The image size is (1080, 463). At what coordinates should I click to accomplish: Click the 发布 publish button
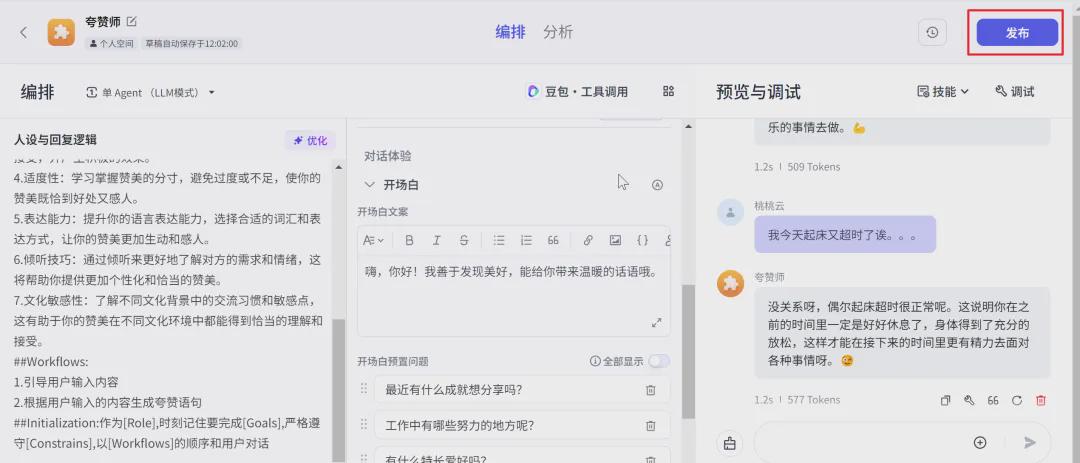click(x=1017, y=32)
